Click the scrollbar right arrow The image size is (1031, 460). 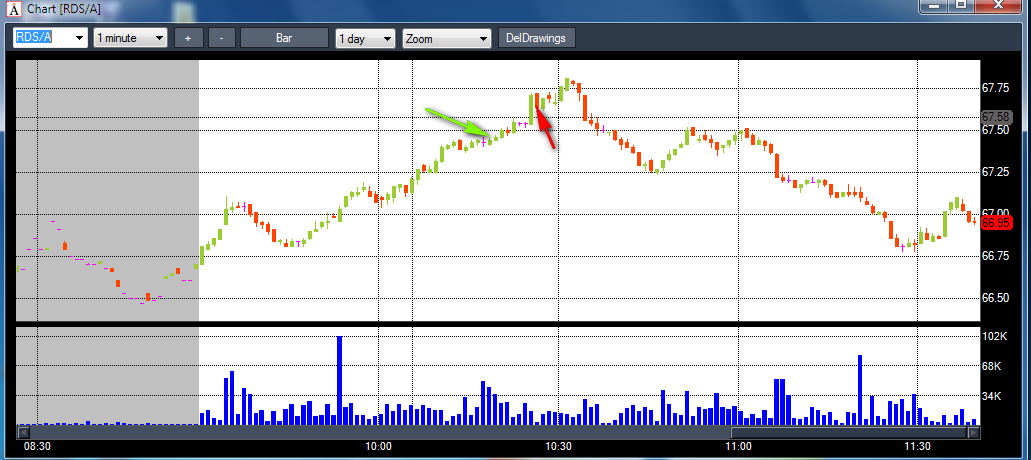tap(974, 432)
